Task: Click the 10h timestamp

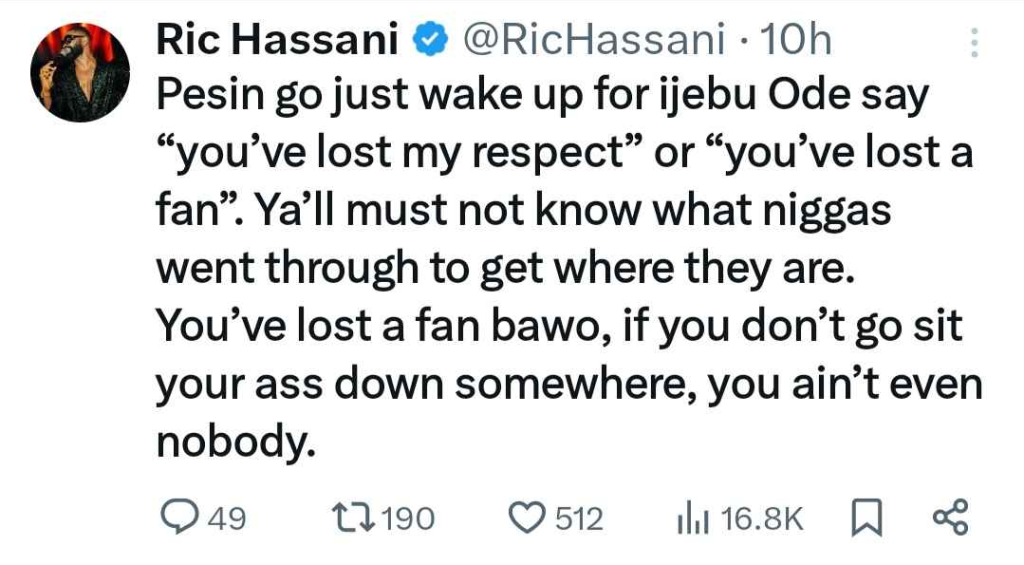Action: pyautogui.click(x=795, y=41)
